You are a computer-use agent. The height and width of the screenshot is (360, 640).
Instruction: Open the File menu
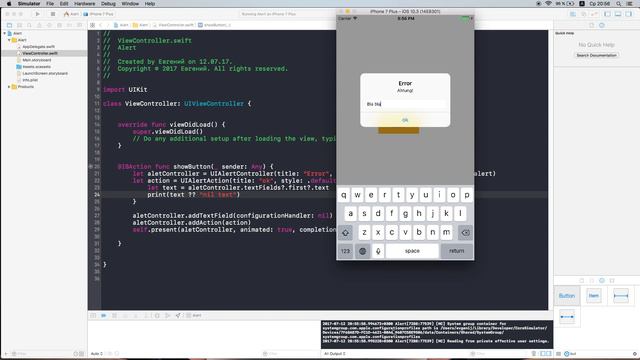50,4
